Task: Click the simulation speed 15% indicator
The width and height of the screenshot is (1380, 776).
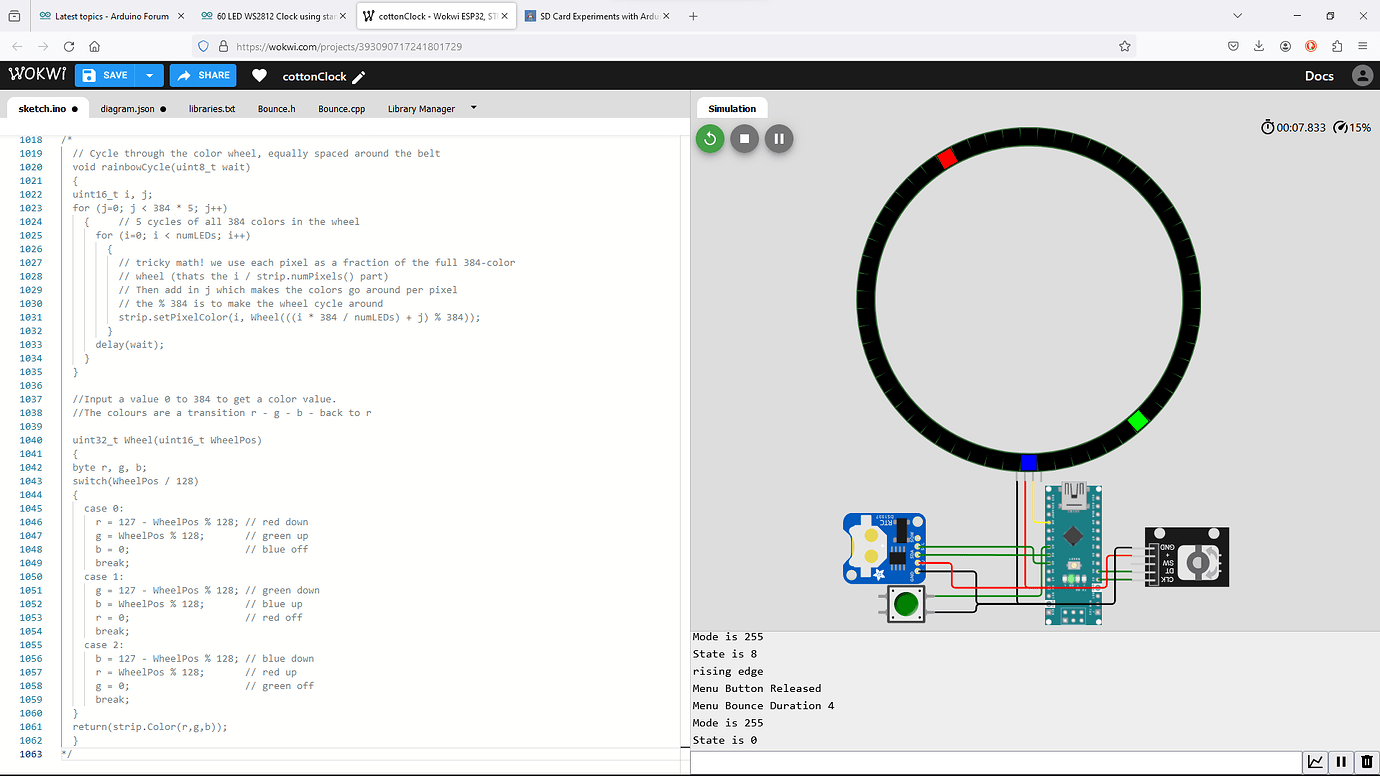Action: (x=1351, y=127)
